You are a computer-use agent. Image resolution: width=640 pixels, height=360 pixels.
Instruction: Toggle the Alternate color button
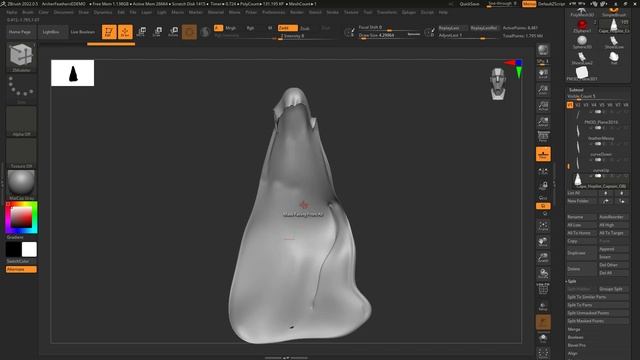[21, 269]
